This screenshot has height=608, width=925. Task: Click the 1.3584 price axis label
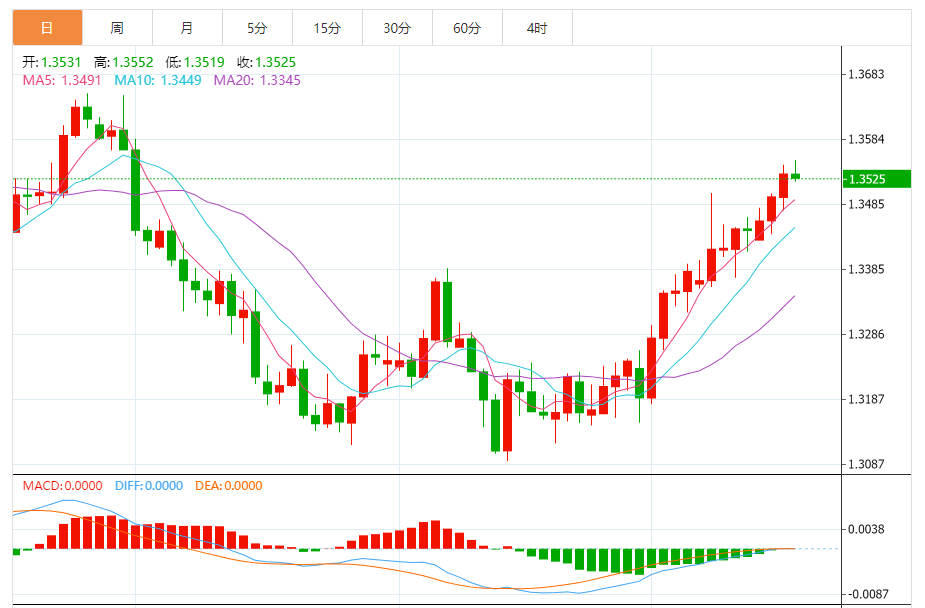point(866,139)
